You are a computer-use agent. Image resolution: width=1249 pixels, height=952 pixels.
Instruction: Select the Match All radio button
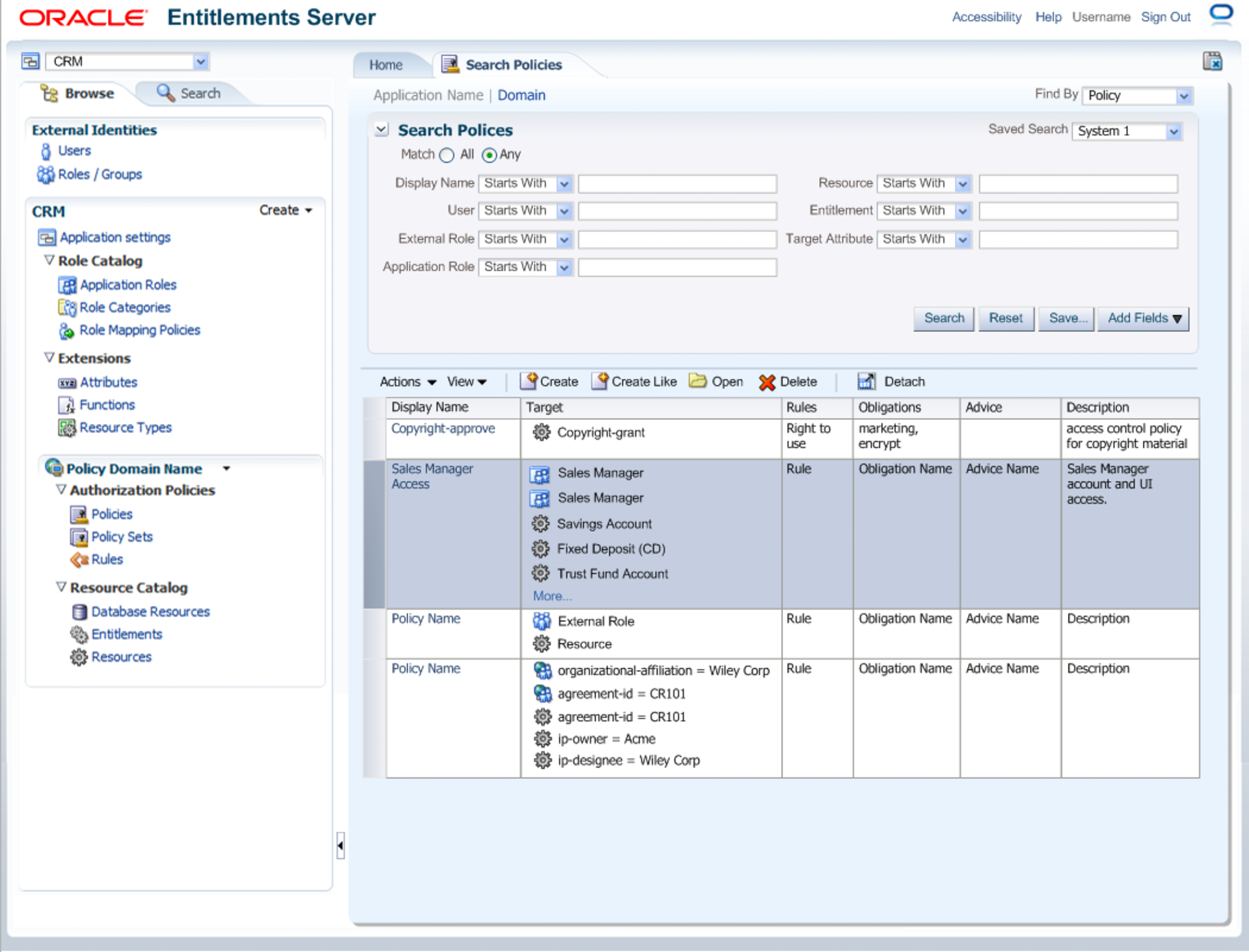(x=447, y=155)
